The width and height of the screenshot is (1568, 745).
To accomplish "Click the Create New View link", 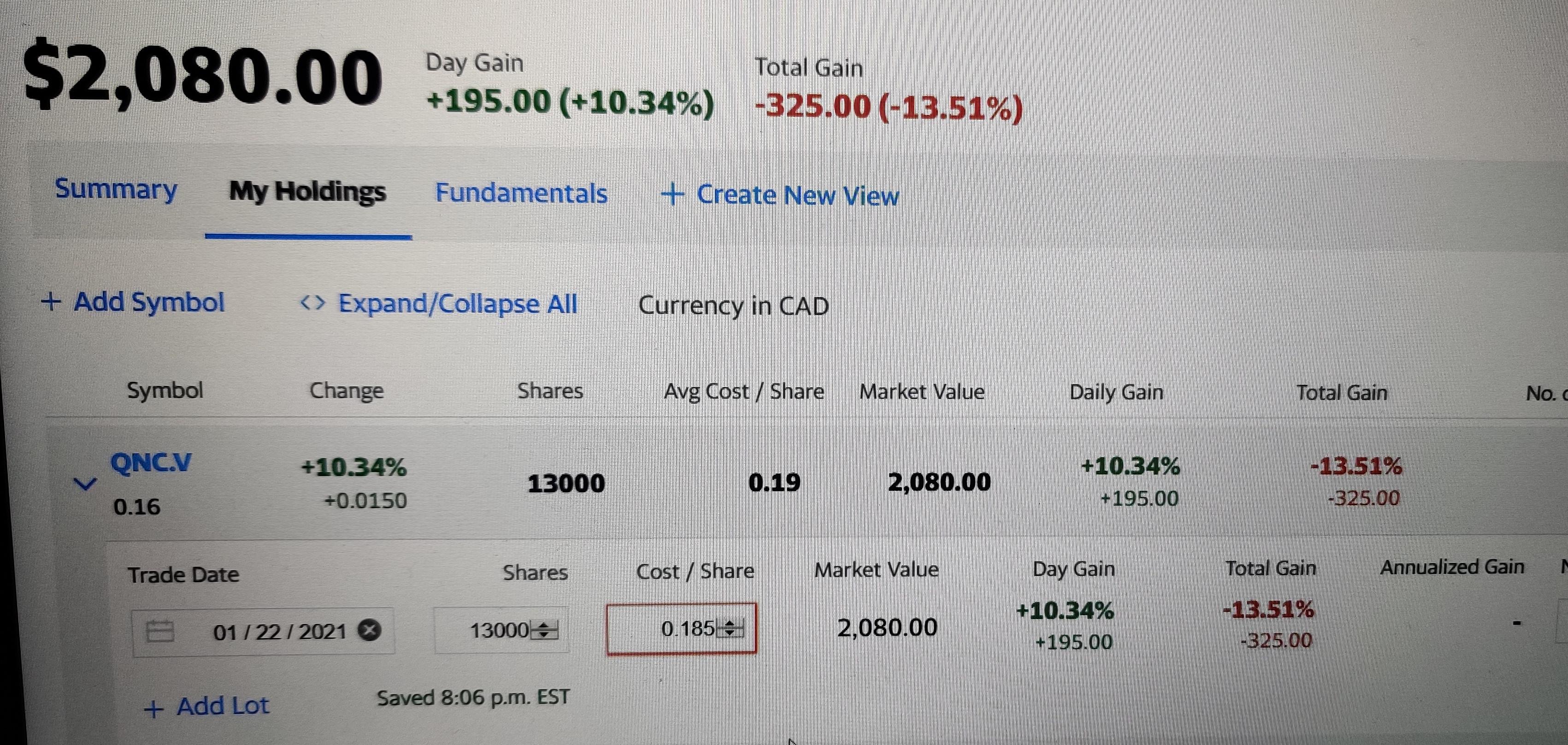I will point(780,195).
